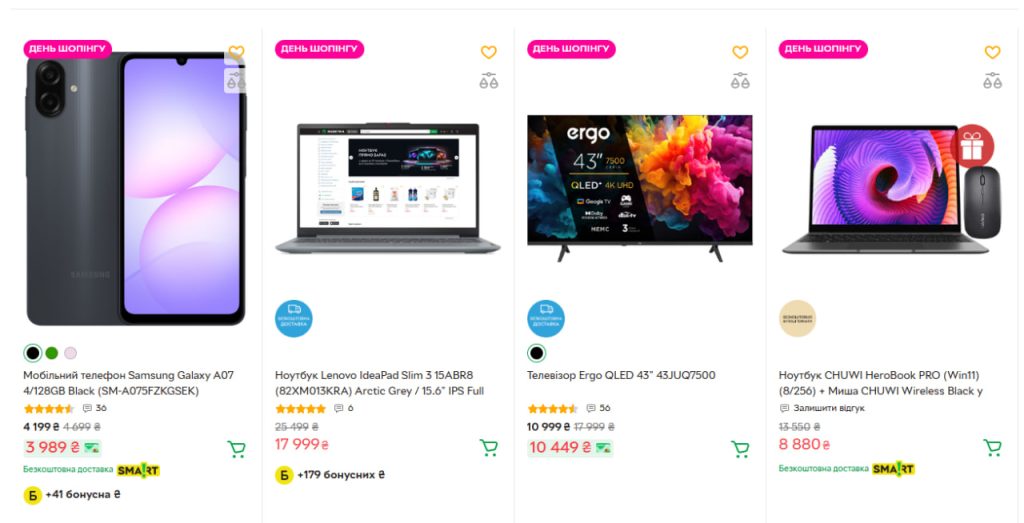The image size is (1024, 523).
Task: Add Lenovo IdeaPad Slim 3 to wishlist
Action: [x=488, y=52]
